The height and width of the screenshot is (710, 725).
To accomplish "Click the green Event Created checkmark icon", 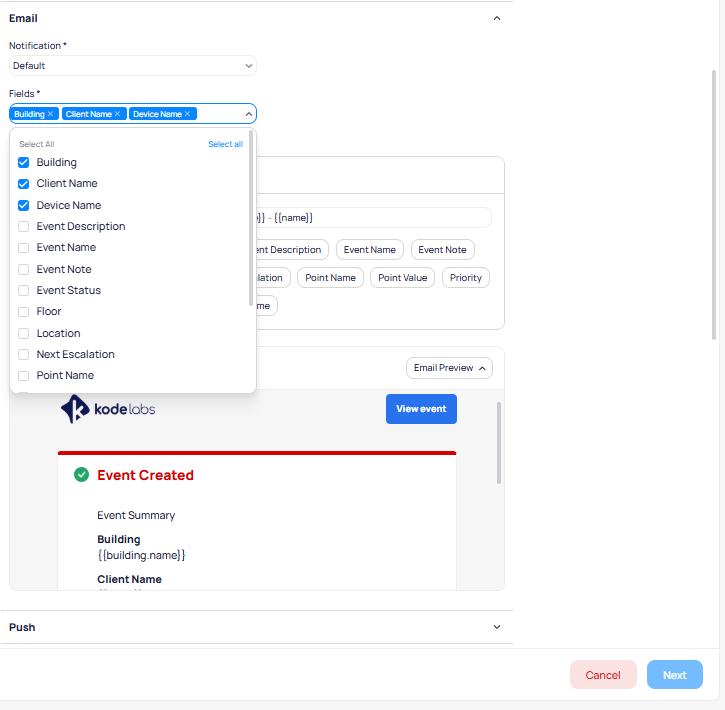I will click(x=82, y=475).
